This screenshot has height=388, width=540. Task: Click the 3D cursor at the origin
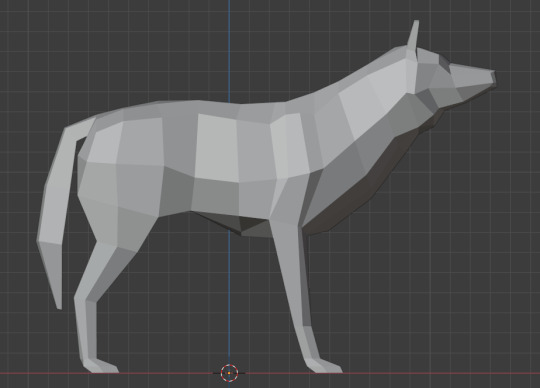tap(229, 373)
